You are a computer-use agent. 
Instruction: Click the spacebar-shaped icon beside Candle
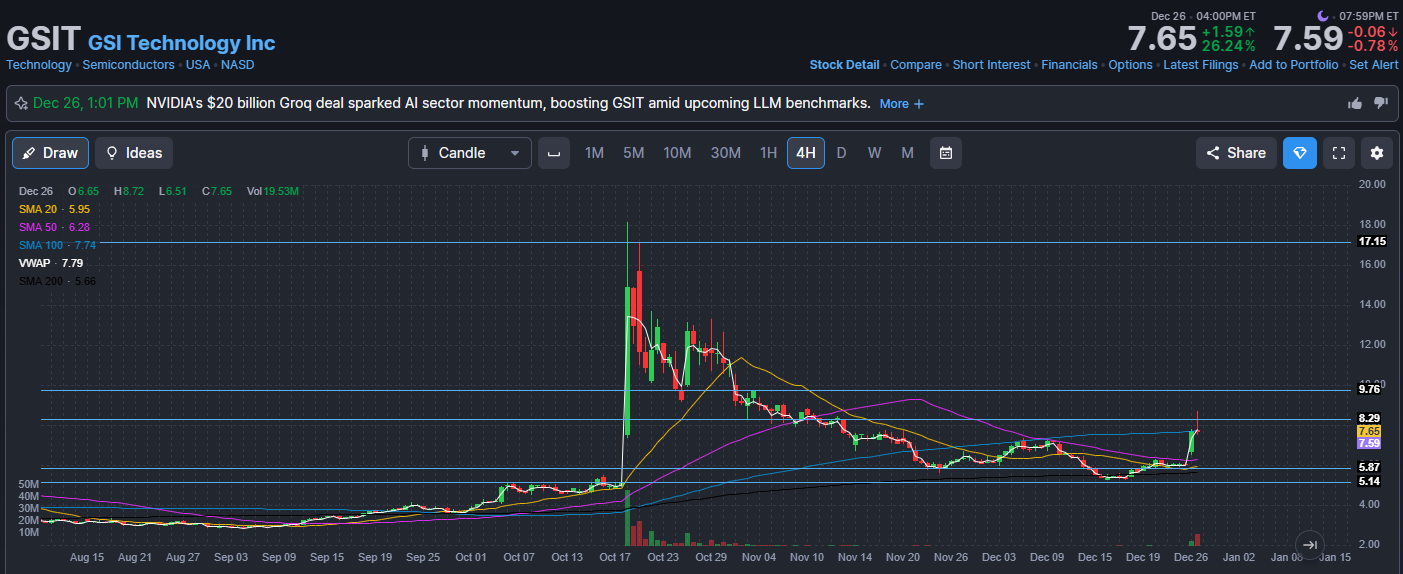(x=554, y=153)
